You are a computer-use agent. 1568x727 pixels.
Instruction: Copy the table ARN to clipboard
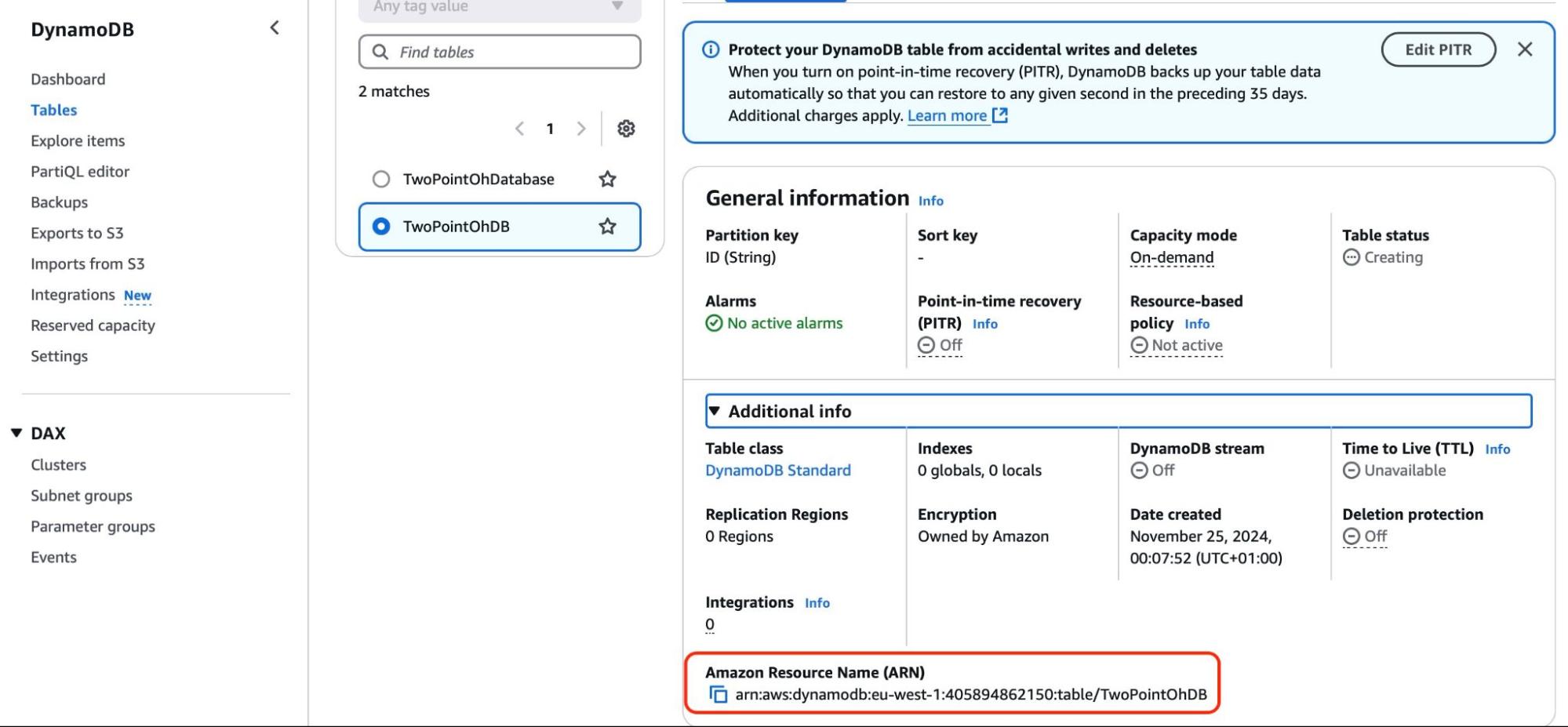718,694
